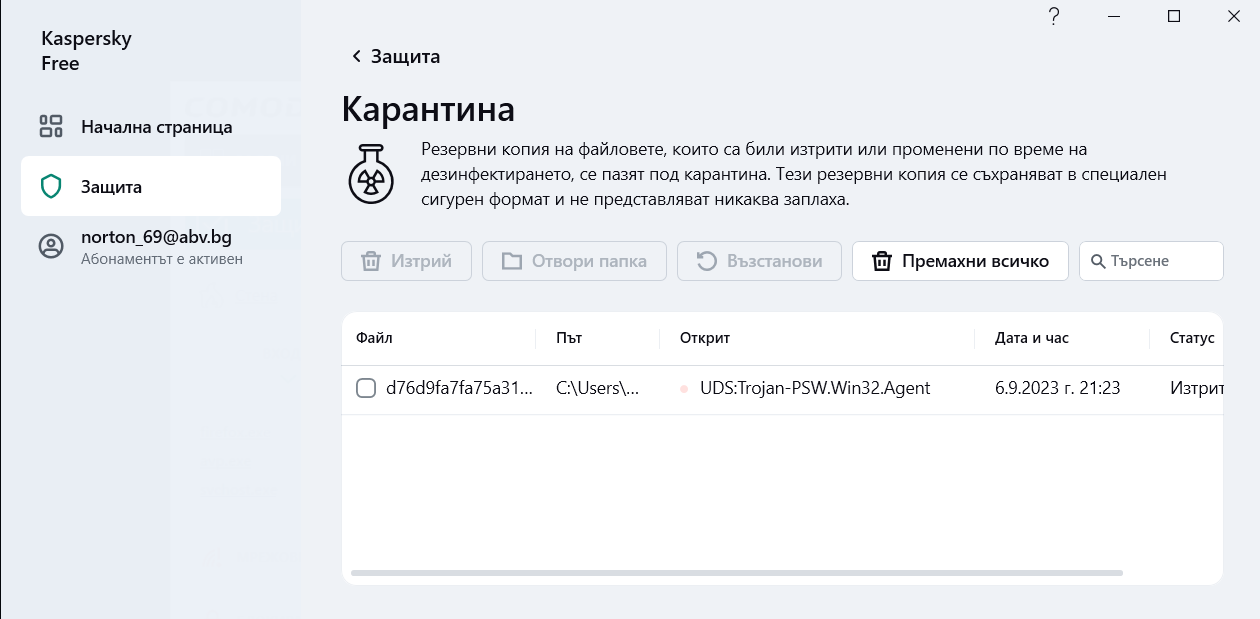Image resolution: width=1260 pixels, height=619 pixels.
Task: Click the date 6.9.2023 г. 21:23
Action: [x=1058, y=388]
